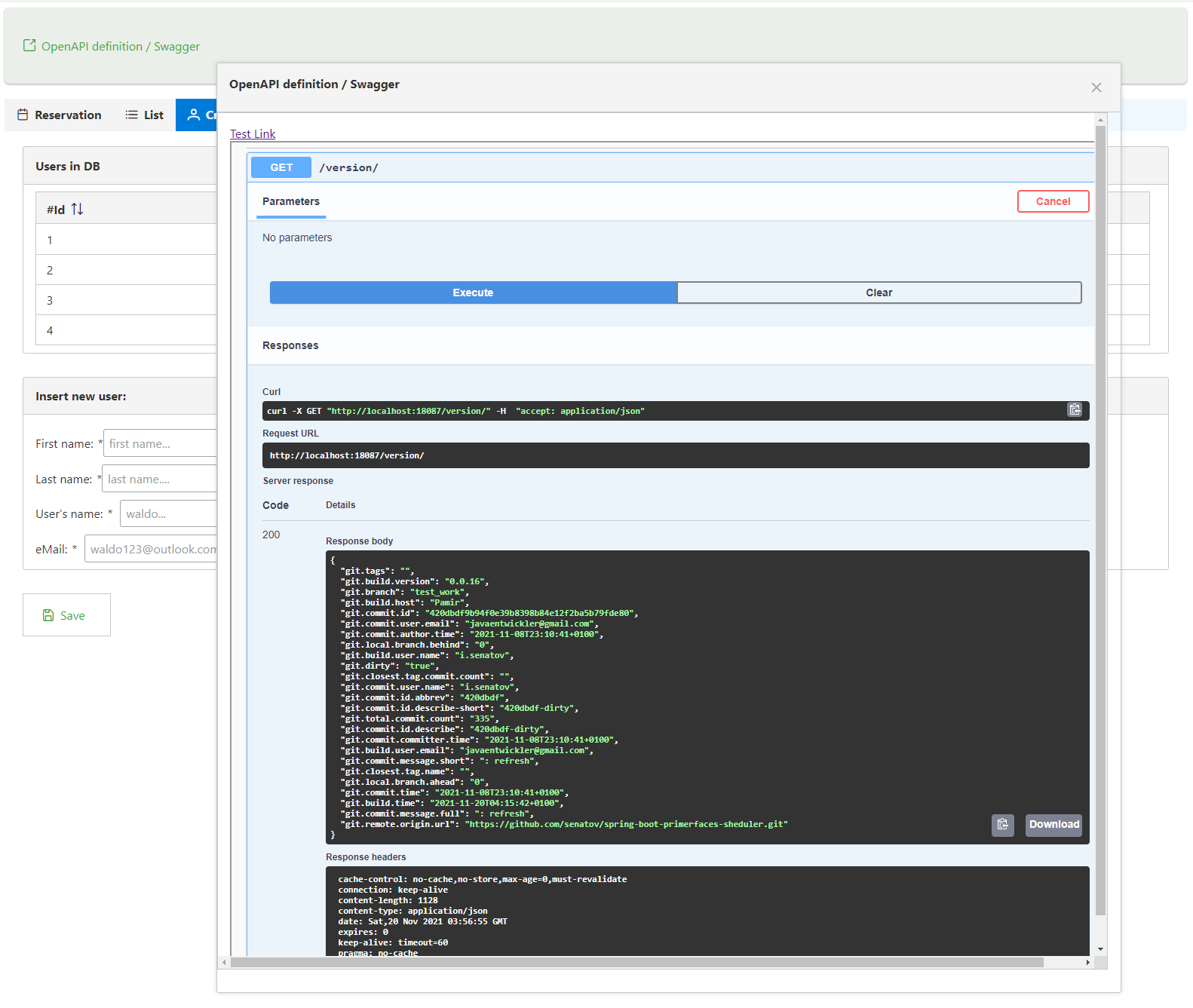Click the git.remote.origin.url value

point(626,824)
